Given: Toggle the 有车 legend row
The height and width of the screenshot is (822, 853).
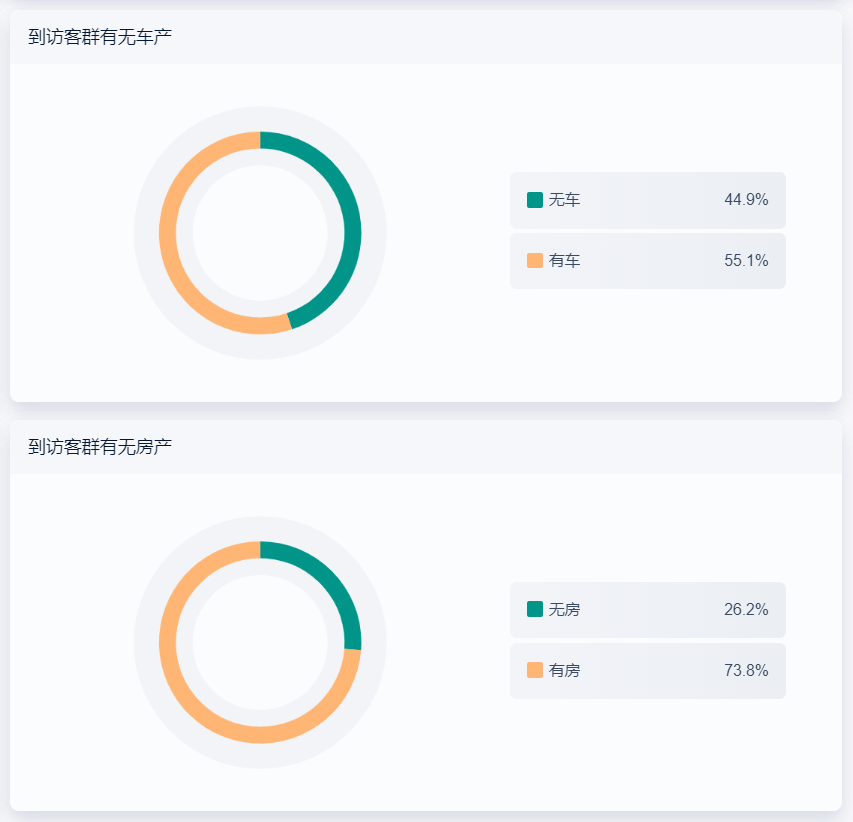Looking at the screenshot, I should 647,261.
